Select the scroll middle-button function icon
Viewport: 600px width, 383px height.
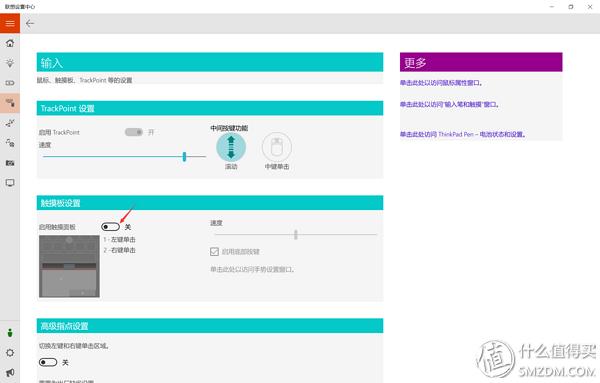pos(231,147)
